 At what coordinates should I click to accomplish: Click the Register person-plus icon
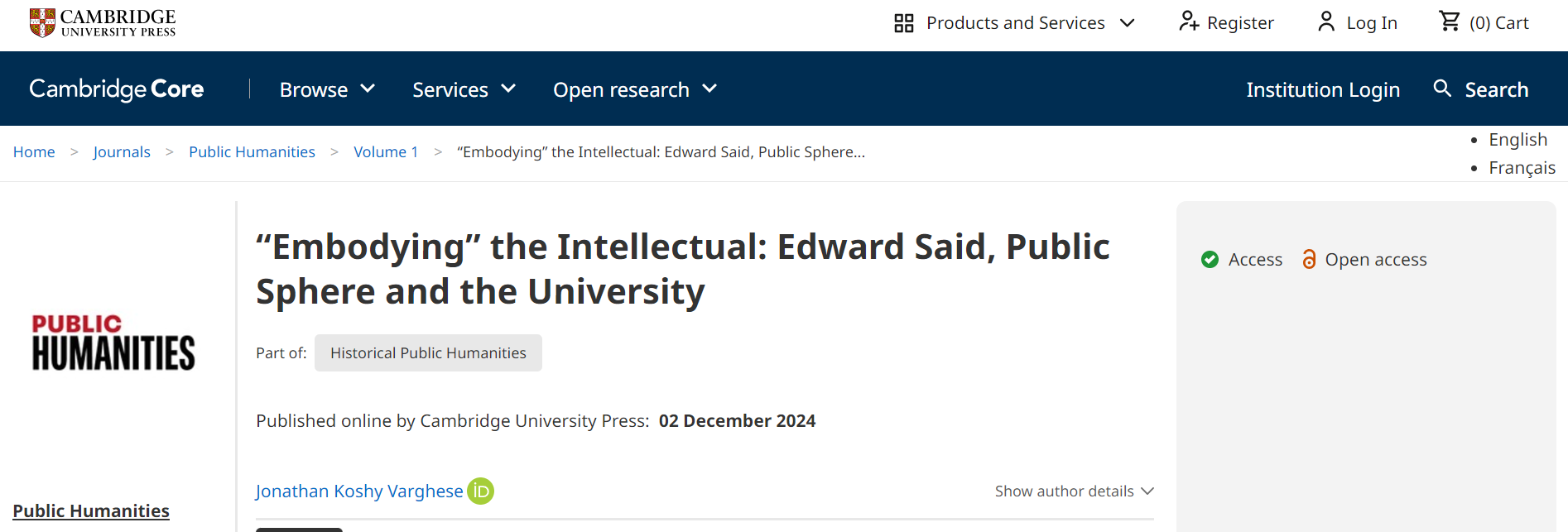(1189, 22)
